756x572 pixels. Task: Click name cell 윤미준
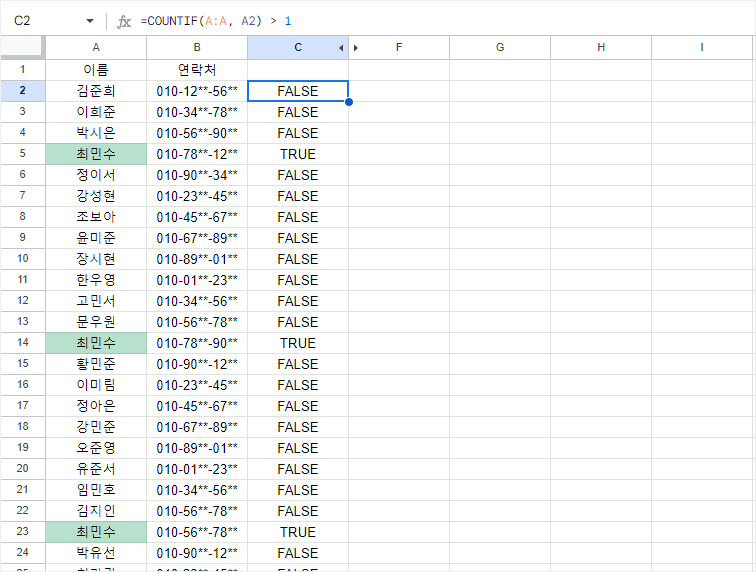(x=96, y=238)
